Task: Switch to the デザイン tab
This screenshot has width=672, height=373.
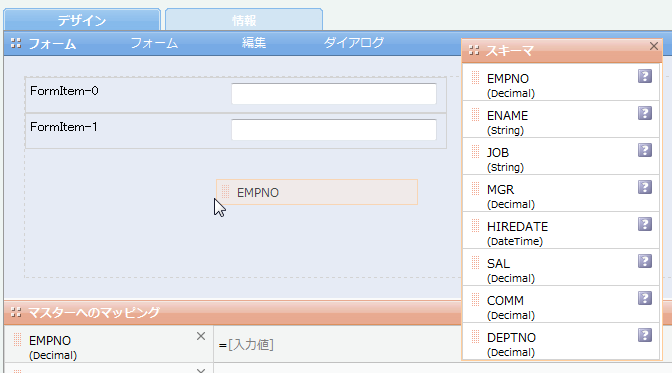Action: point(82,20)
